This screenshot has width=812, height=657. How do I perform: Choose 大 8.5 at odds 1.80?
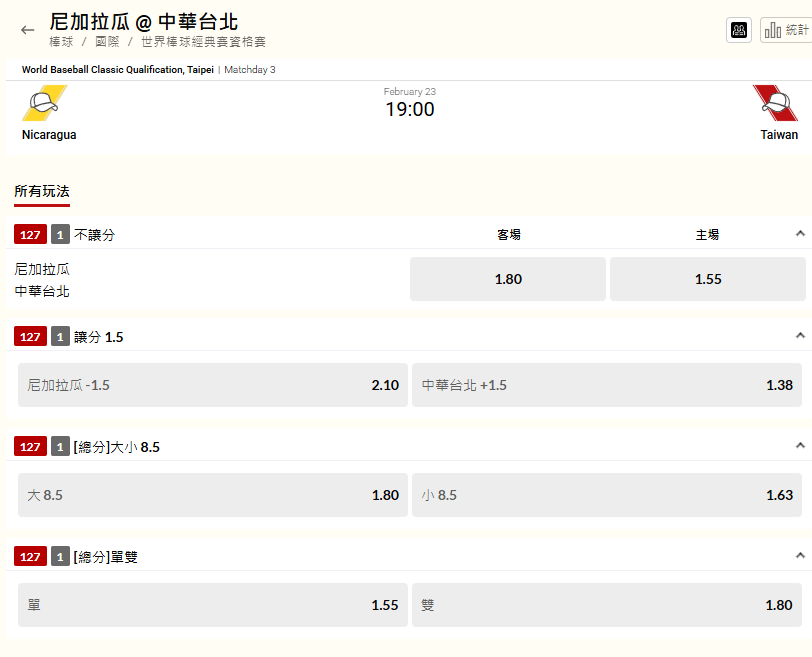point(213,495)
